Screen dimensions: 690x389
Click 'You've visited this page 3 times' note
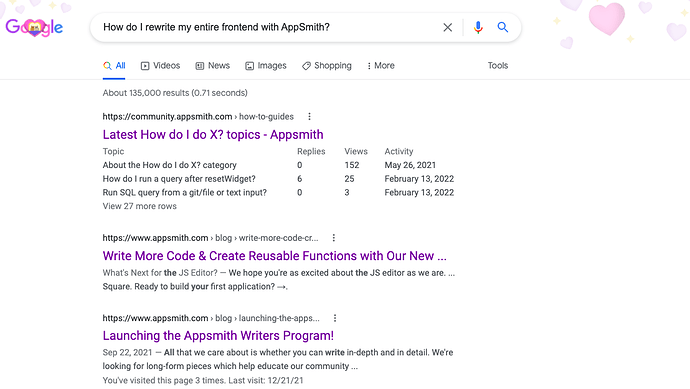point(203,381)
